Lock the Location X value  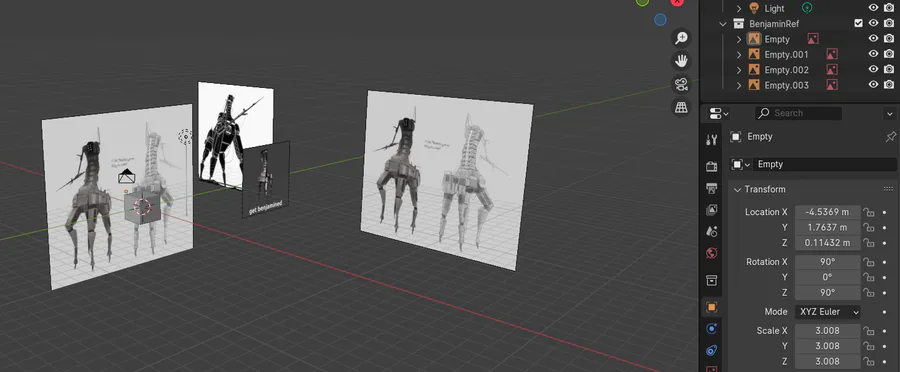pyautogui.click(x=869, y=212)
